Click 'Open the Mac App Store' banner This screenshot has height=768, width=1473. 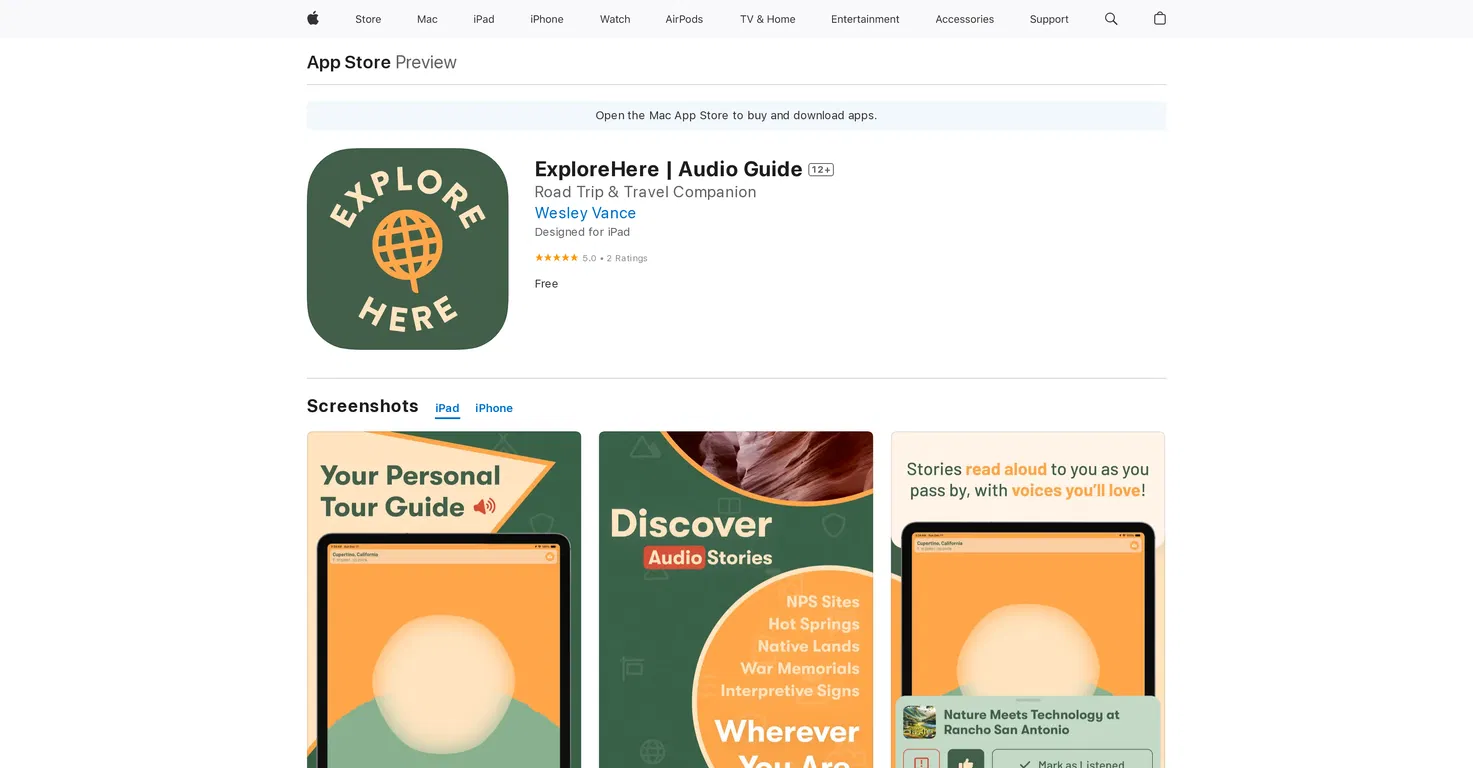click(x=736, y=115)
